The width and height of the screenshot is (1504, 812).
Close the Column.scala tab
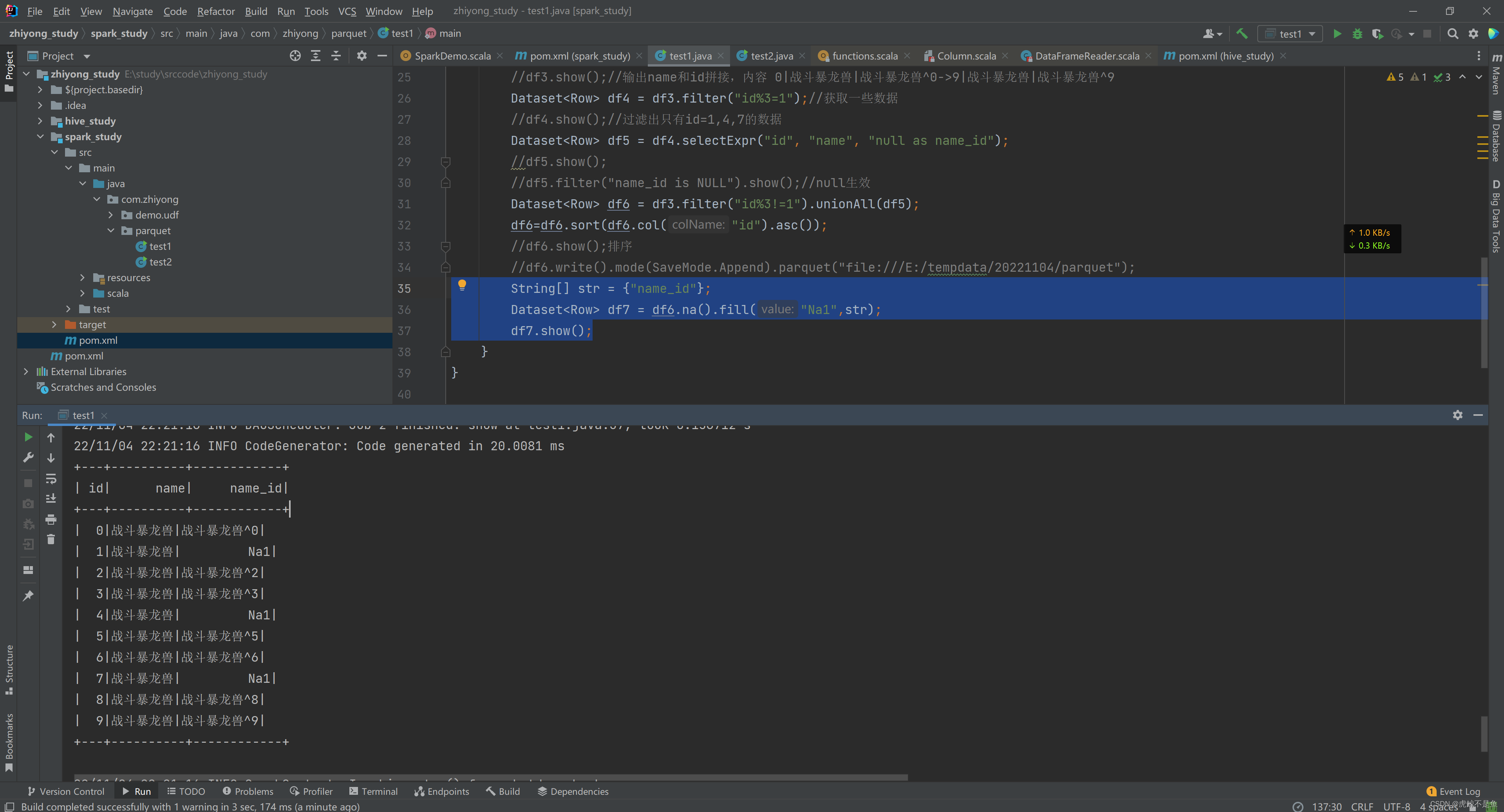click(x=1005, y=56)
